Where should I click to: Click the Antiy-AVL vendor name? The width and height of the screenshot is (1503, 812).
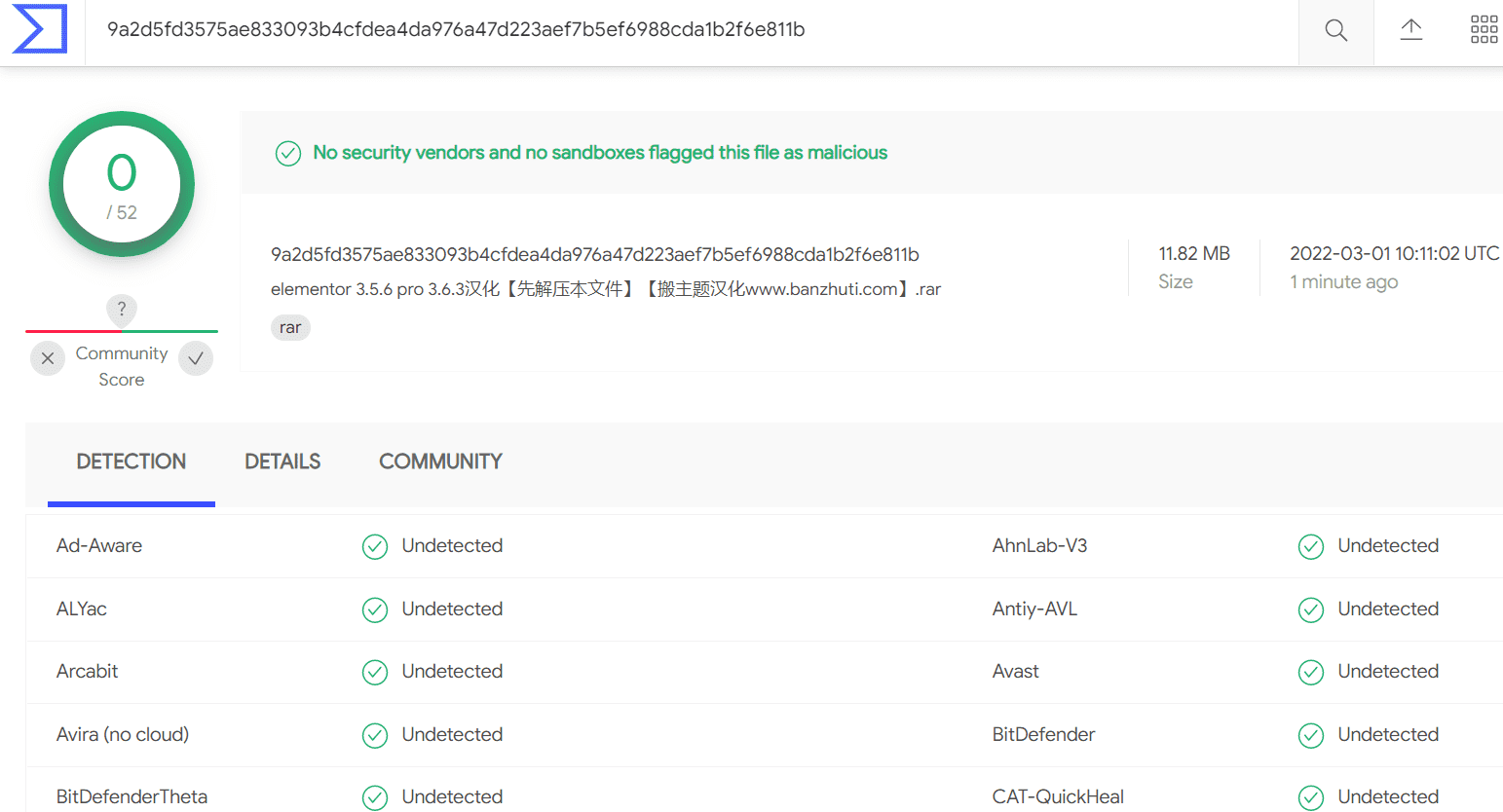tap(1034, 609)
